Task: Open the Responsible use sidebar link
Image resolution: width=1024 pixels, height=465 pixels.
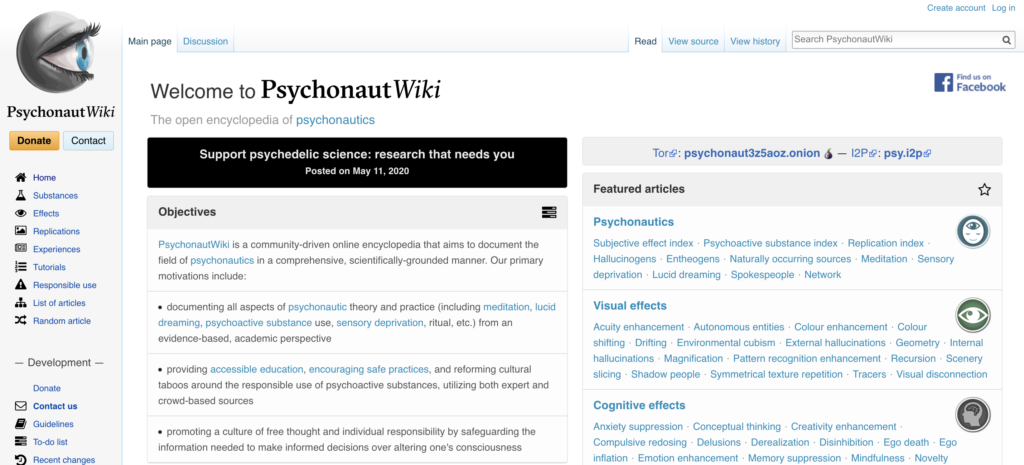Action: (65, 285)
